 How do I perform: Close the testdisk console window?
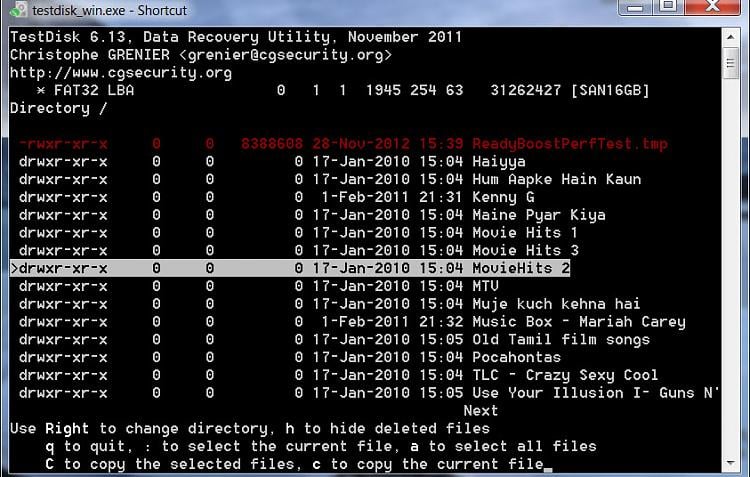[x=713, y=7]
